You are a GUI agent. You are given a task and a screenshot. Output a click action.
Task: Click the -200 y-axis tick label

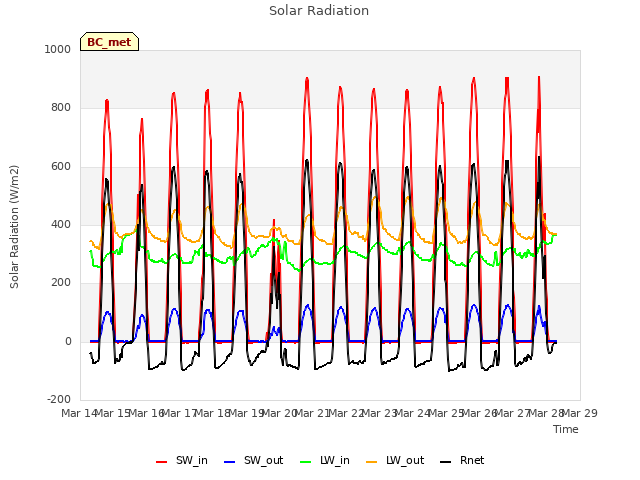click(x=59, y=399)
